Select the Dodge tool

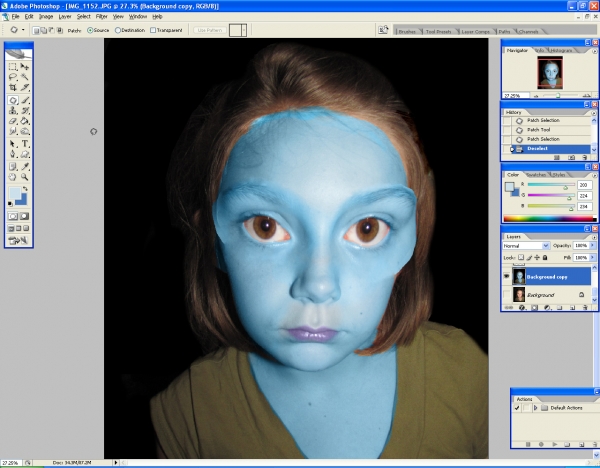tap(24, 131)
